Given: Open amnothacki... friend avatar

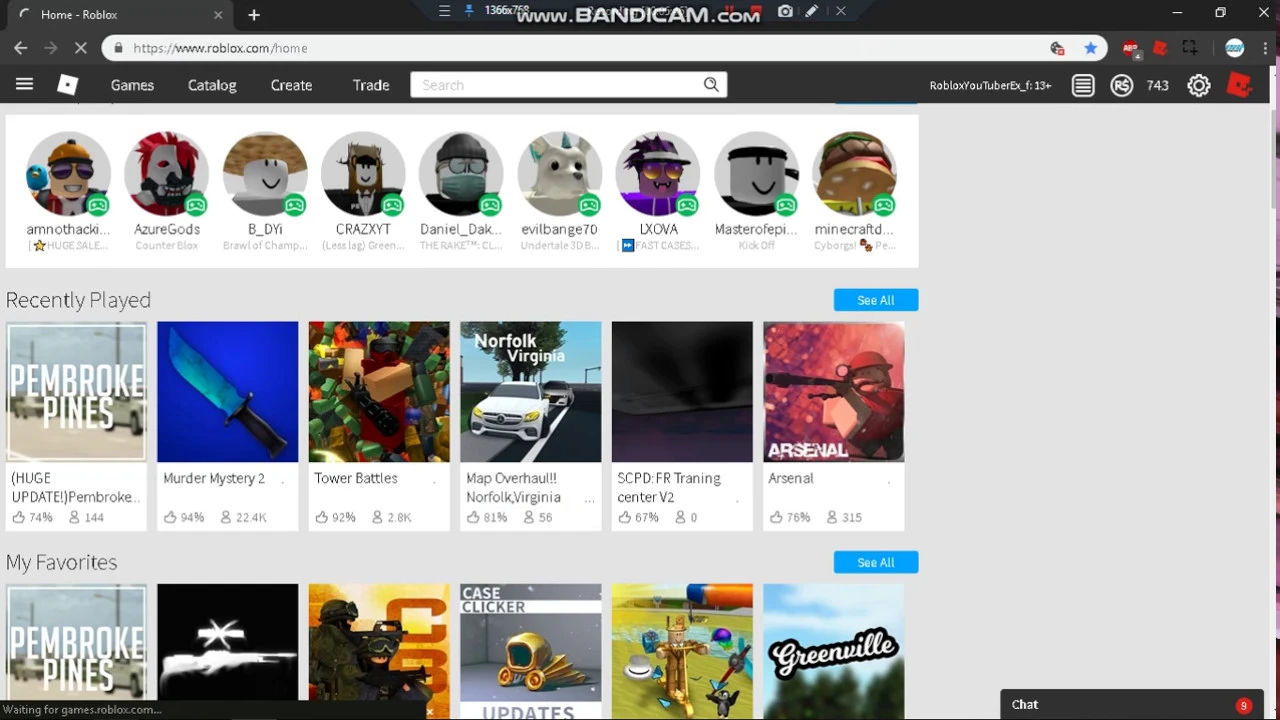Looking at the screenshot, I should [x=68, y=174].
